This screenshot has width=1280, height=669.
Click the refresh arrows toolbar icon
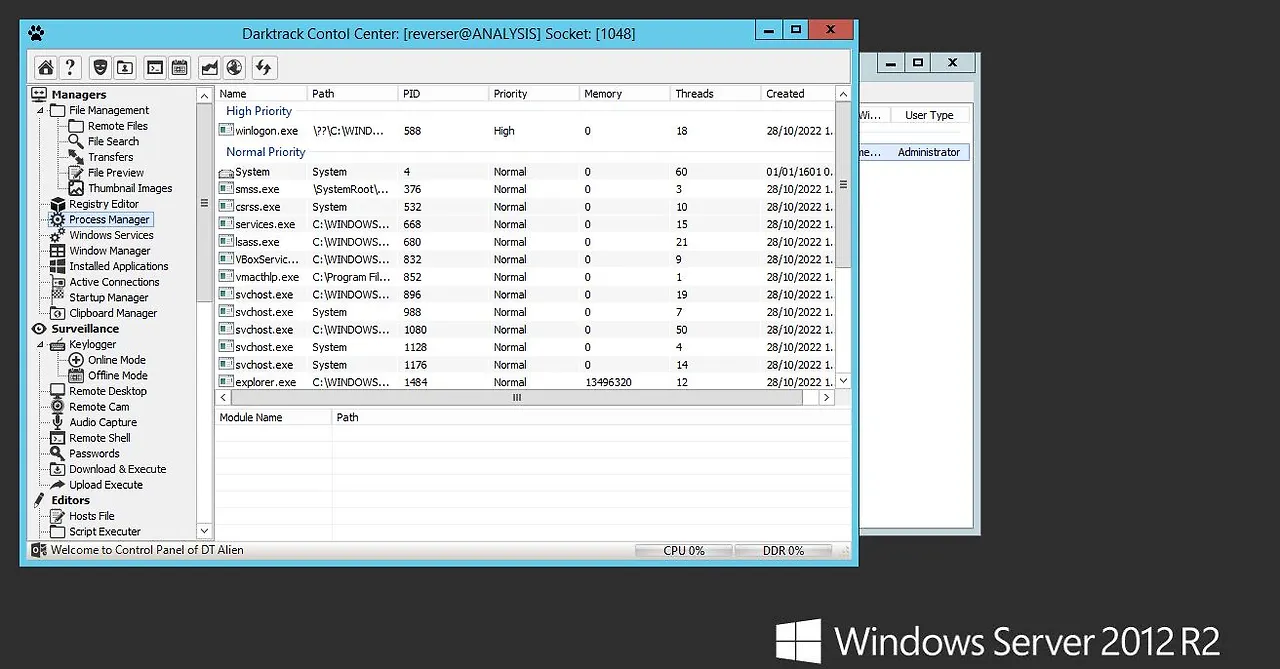point(264,67)
